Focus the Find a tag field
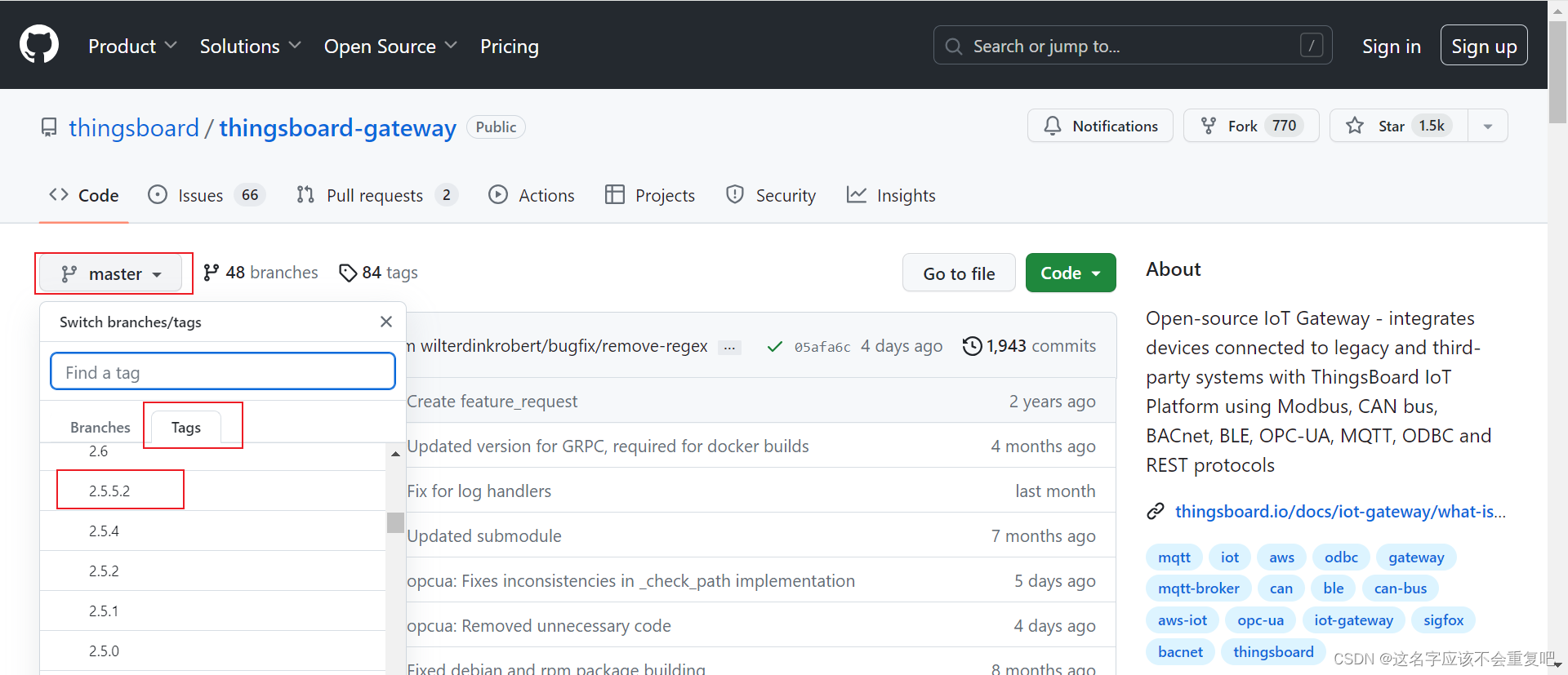The height and width of the screenshot is (675, 1568). (x=222, y=372)
